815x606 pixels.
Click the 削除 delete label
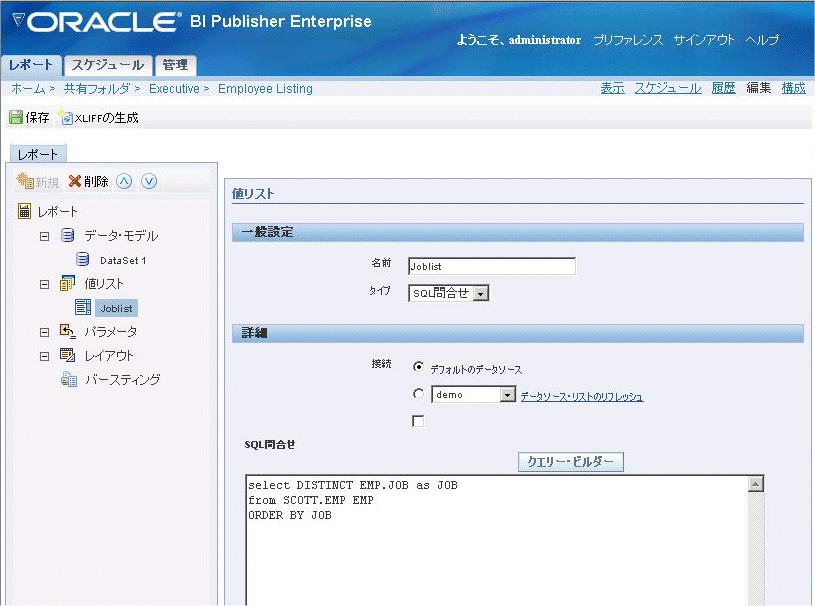click(x=96, y=181)
